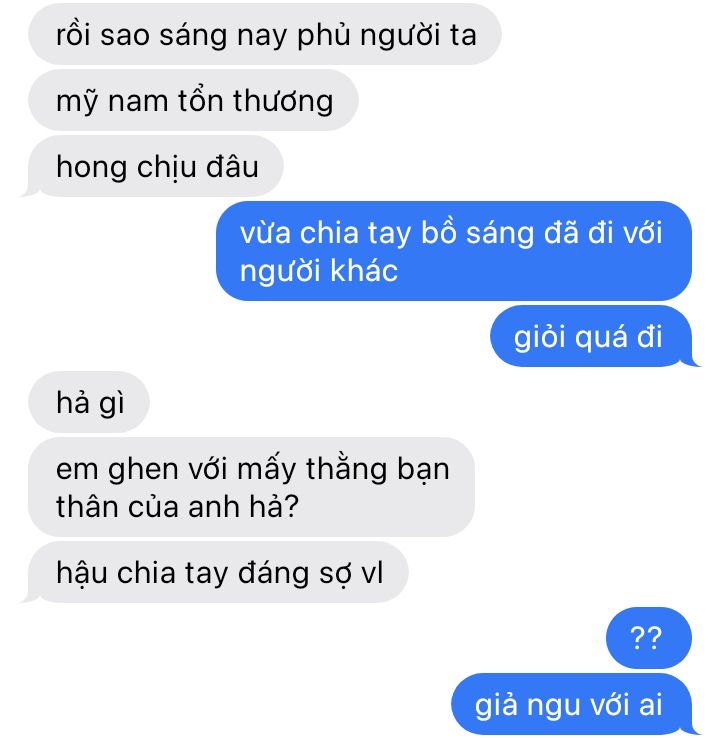Click the 'hong chịu đâu' message
The width and height of the screenshot is (719, 738).
[x=156, y=166]
